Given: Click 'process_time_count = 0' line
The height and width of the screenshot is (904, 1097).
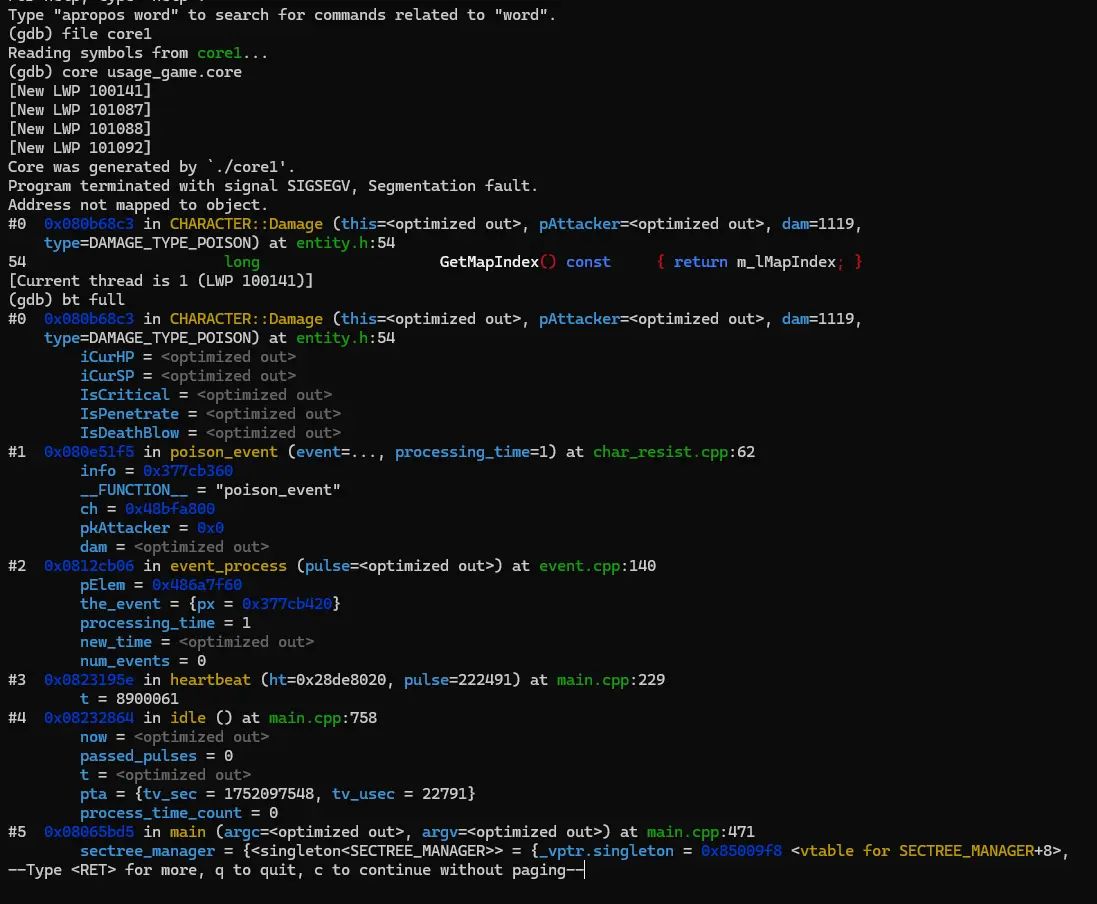Looking at the screenshot, I should click(179, 812).
